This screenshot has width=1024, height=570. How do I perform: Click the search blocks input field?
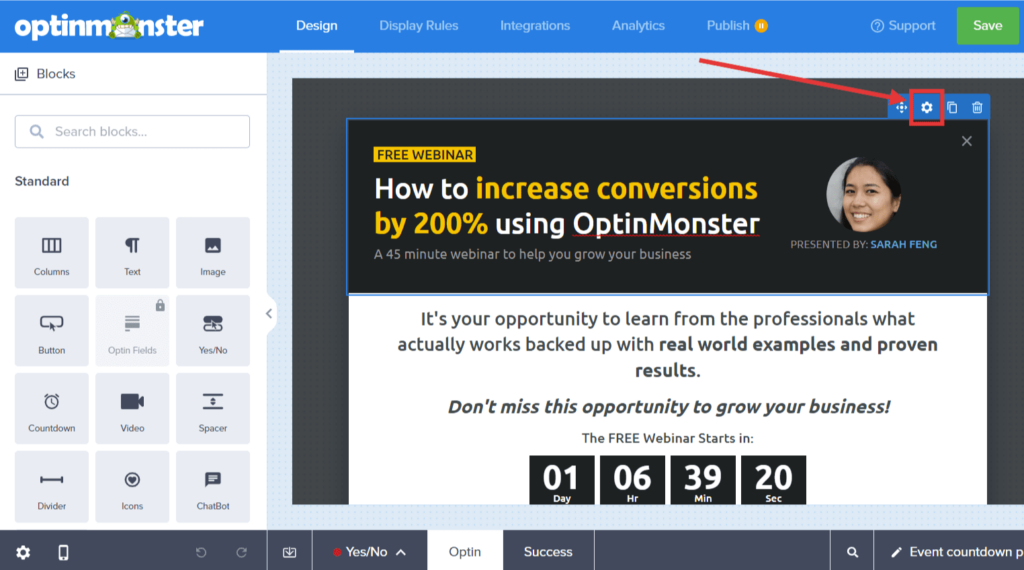click(x=132, y=131)
